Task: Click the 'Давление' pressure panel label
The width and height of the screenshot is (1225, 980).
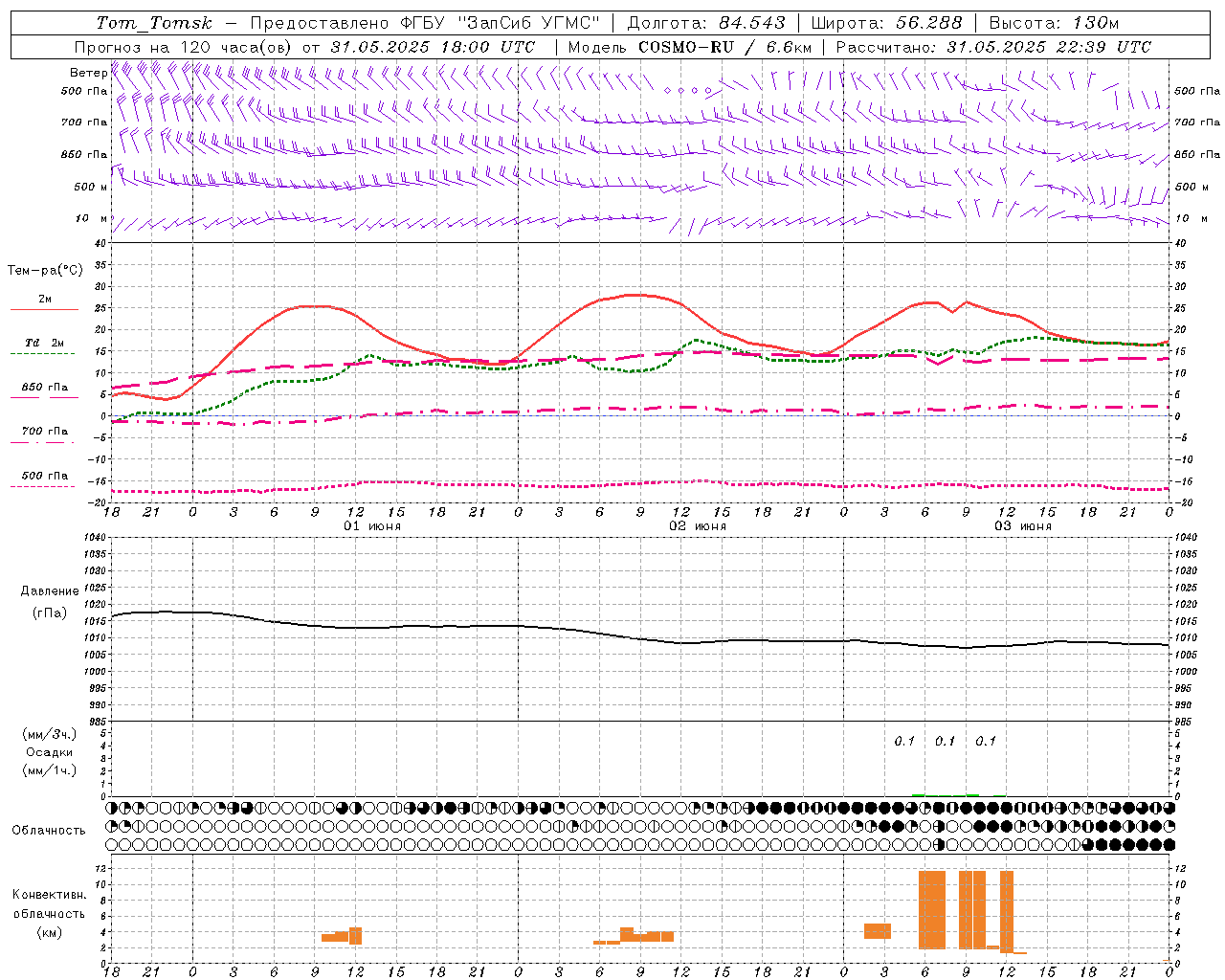Action: tap(50, 591)
